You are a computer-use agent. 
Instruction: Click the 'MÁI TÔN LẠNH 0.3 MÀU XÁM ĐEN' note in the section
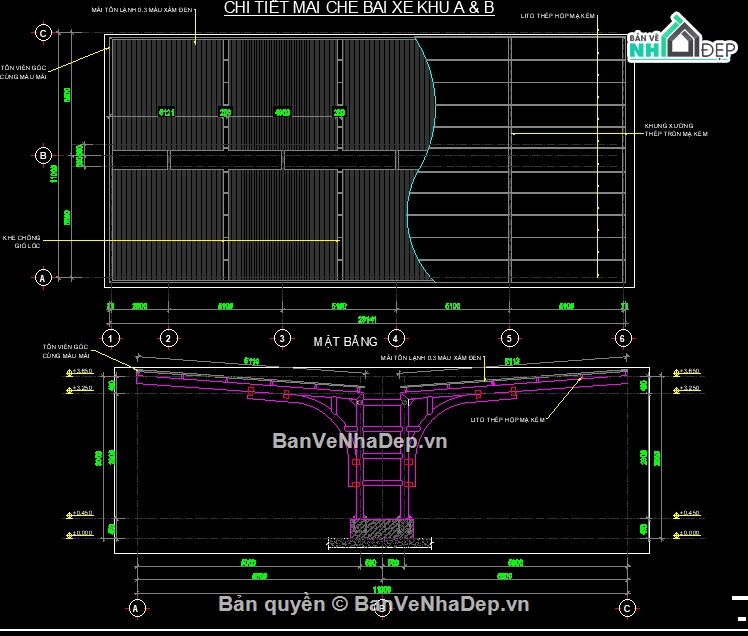(x=431, y=358)
